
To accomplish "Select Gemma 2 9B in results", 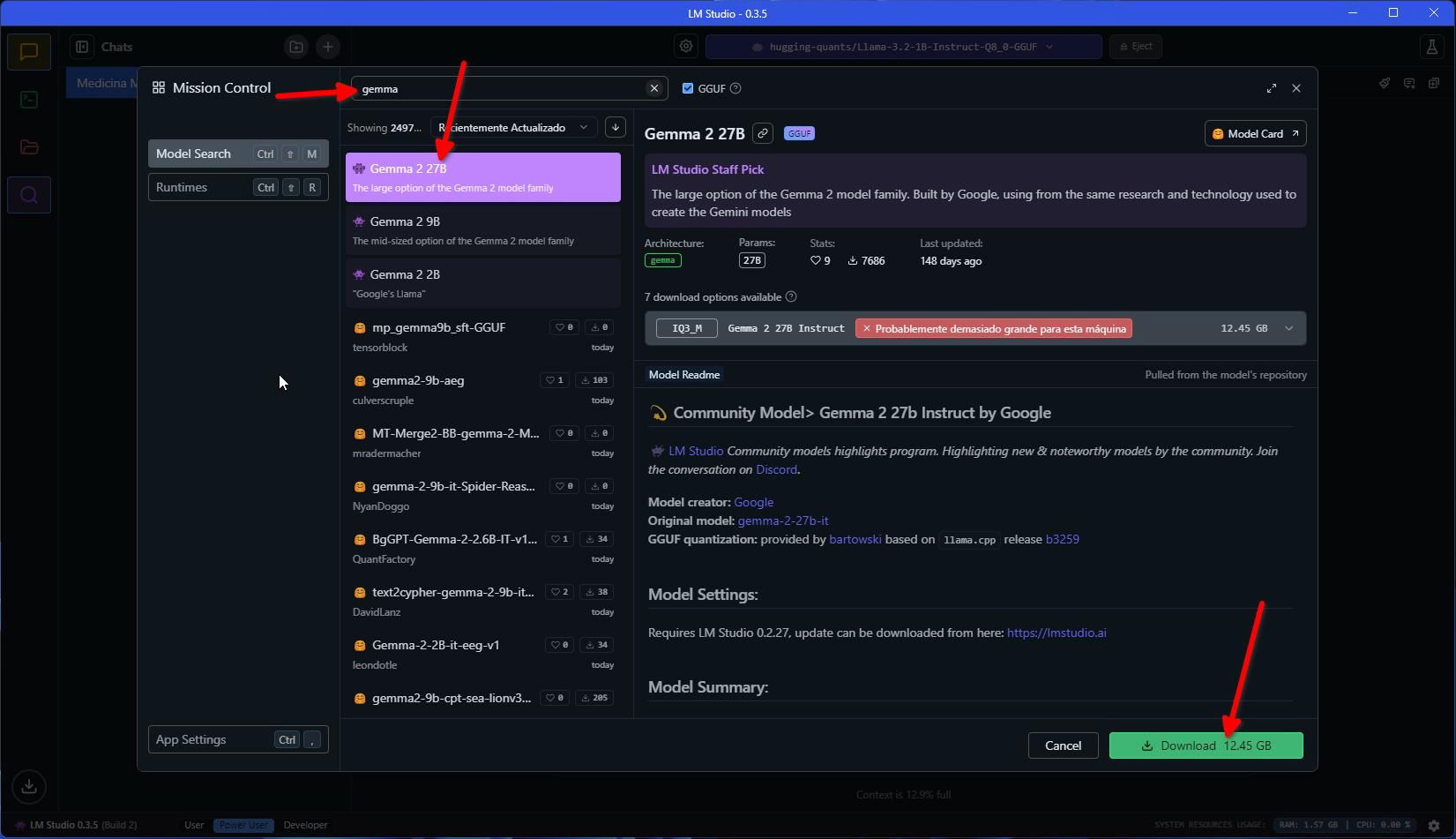I will tap(483, 230).
